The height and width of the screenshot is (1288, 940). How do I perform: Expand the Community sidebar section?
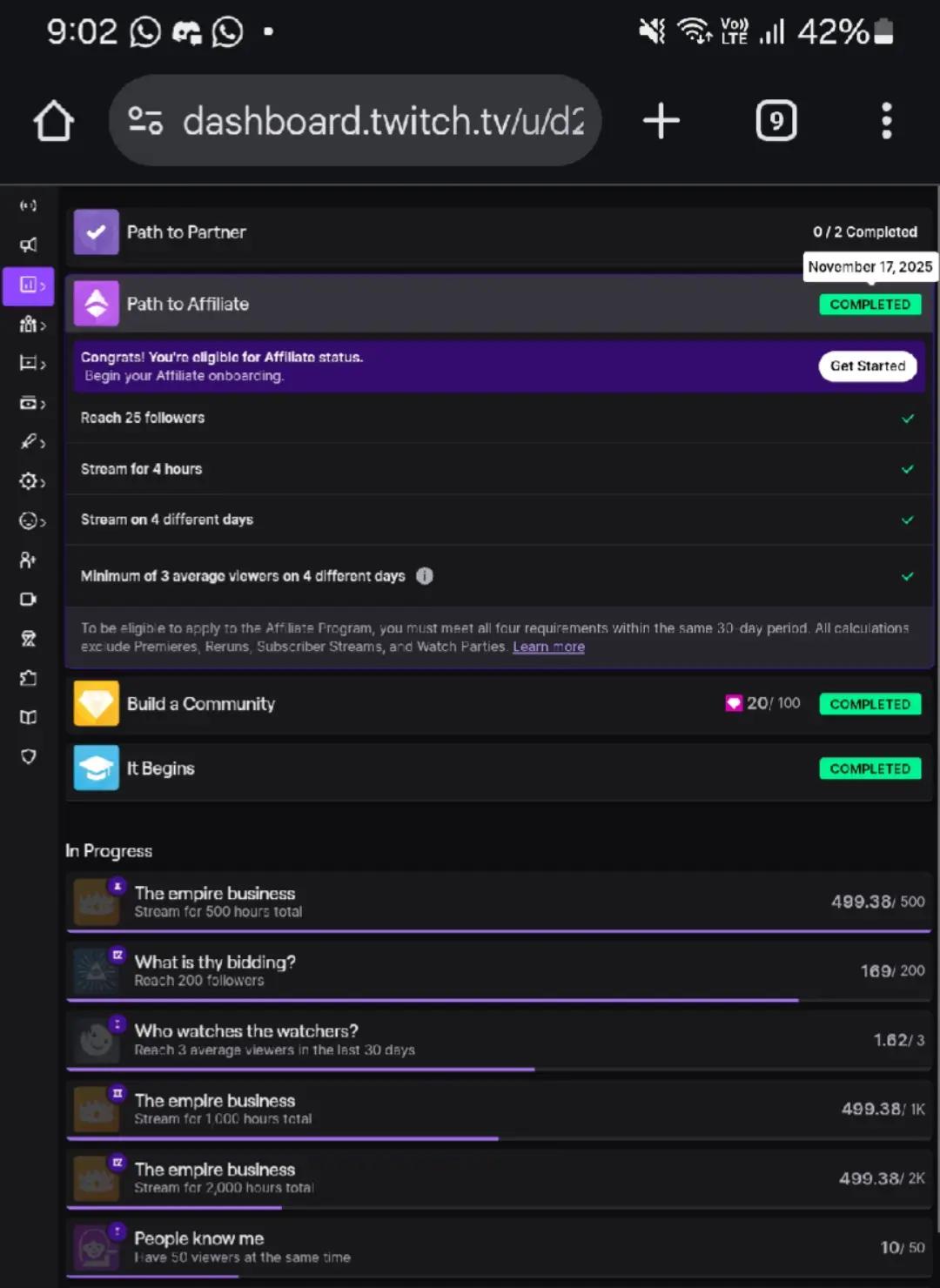click(x=31, y=325)
